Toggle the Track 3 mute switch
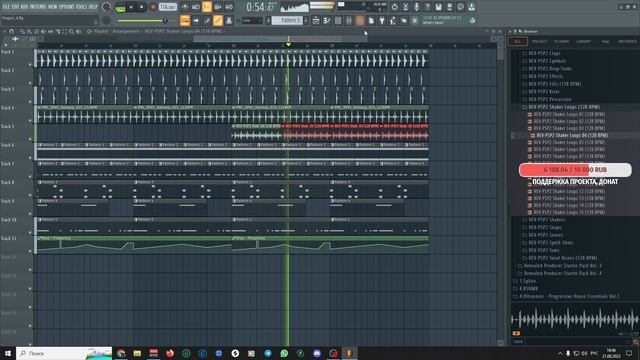Viewport: 640px width, 360px height. click(30, 102)
